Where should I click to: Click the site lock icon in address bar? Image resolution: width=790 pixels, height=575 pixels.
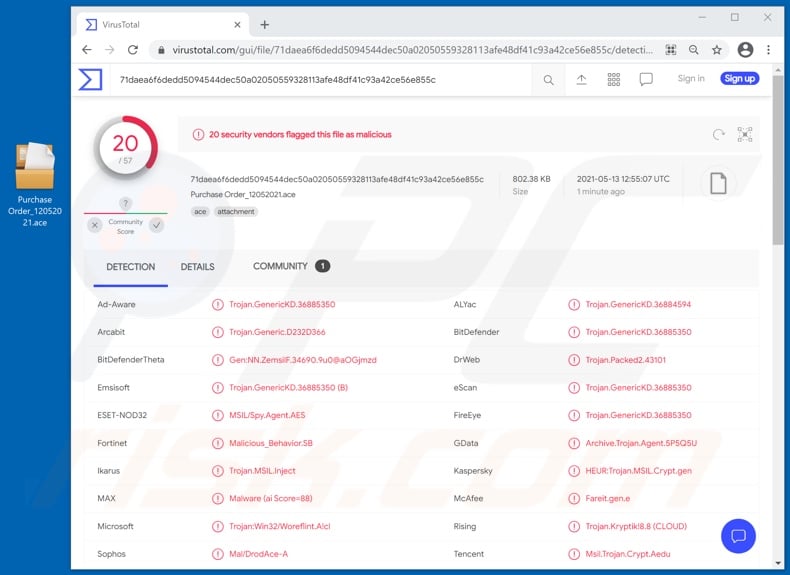pyautogui.click(x=161, y=50)
